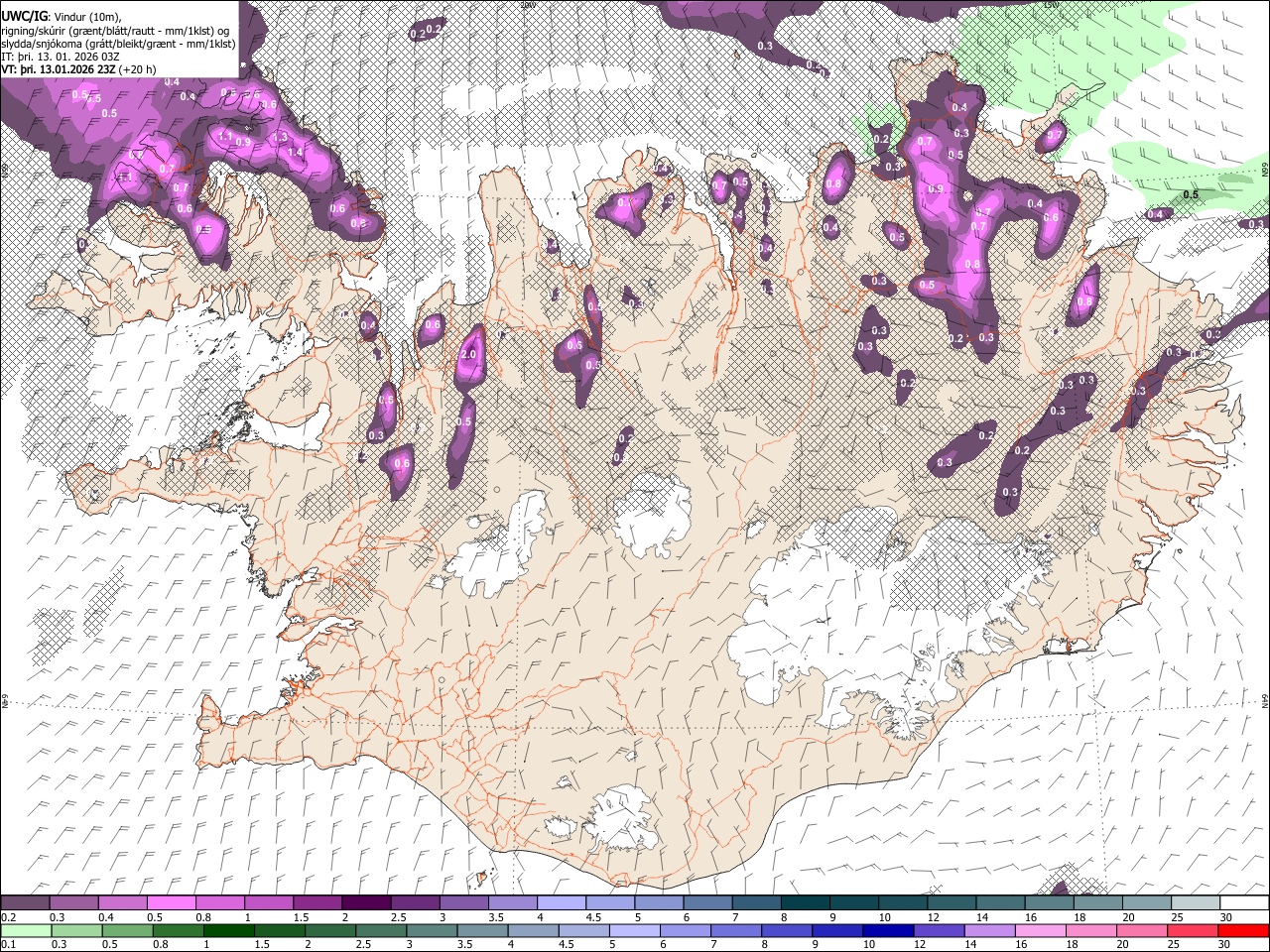This screenshot has height=952, width=1270.
Task: Click the 'slydda/snjókoma' legend description line
Action: pyautogui.click(x=118, y=43)
